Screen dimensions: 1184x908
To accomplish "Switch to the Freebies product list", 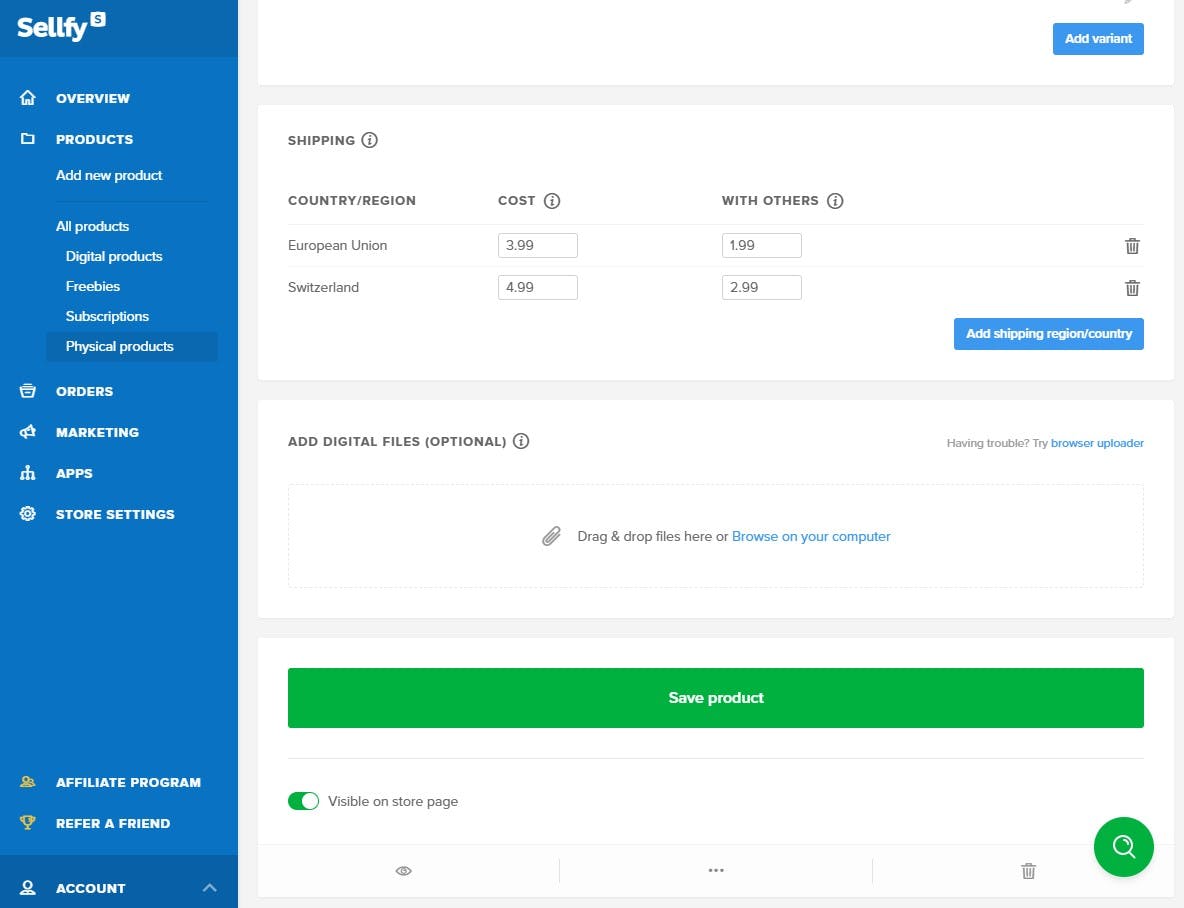I will (x=92, y=286).
